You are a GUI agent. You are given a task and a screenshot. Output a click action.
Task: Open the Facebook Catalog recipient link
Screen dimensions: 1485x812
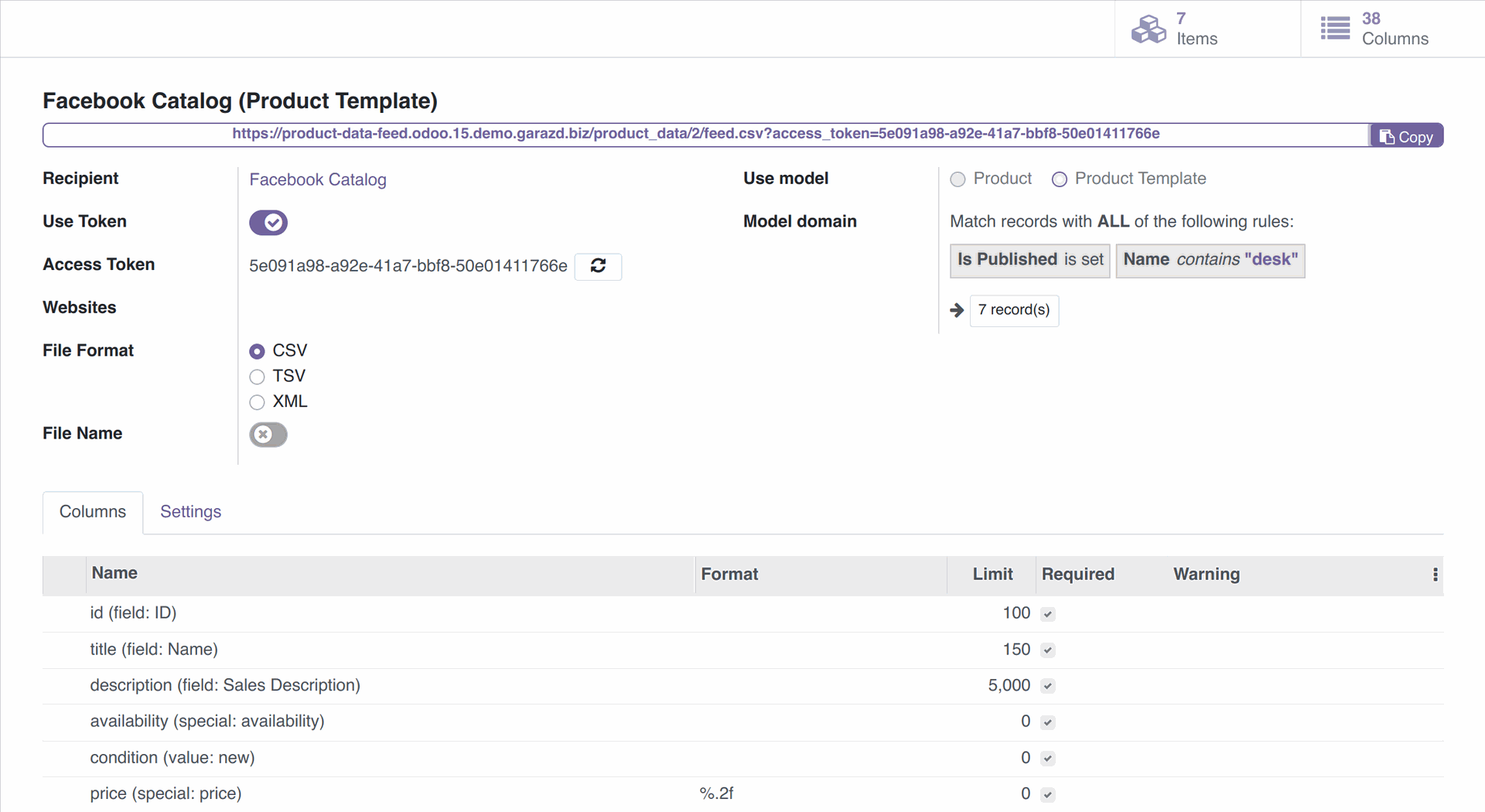click(x=318, y=179)
